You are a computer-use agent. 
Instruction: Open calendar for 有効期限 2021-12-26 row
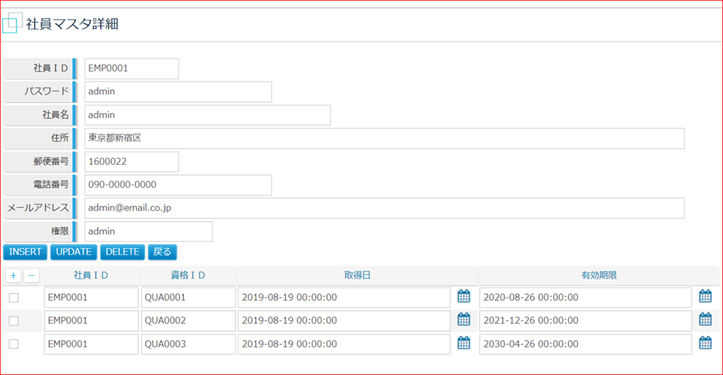(705, 320)
